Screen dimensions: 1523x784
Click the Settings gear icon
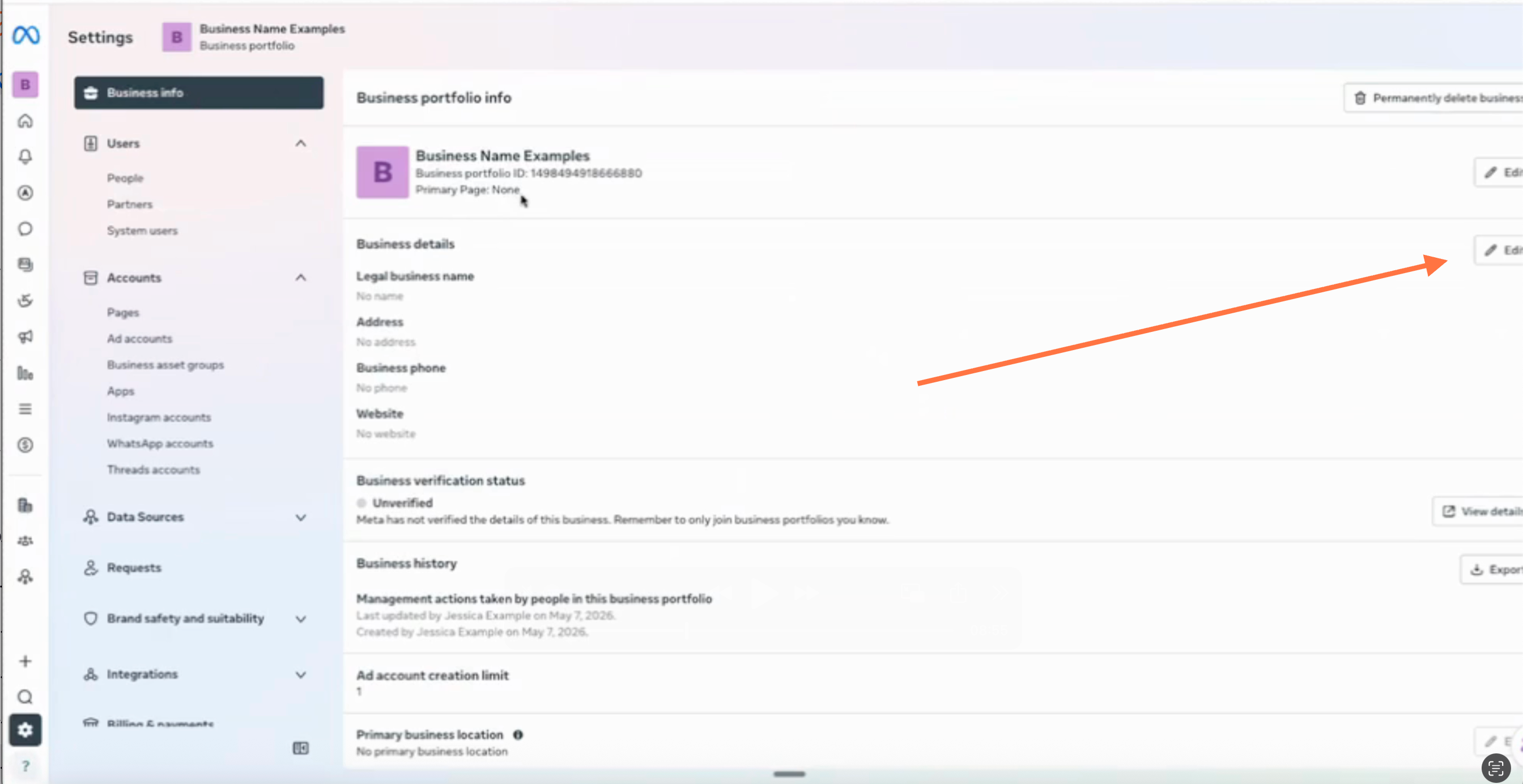pyautogui.click(x=25, y=730)
